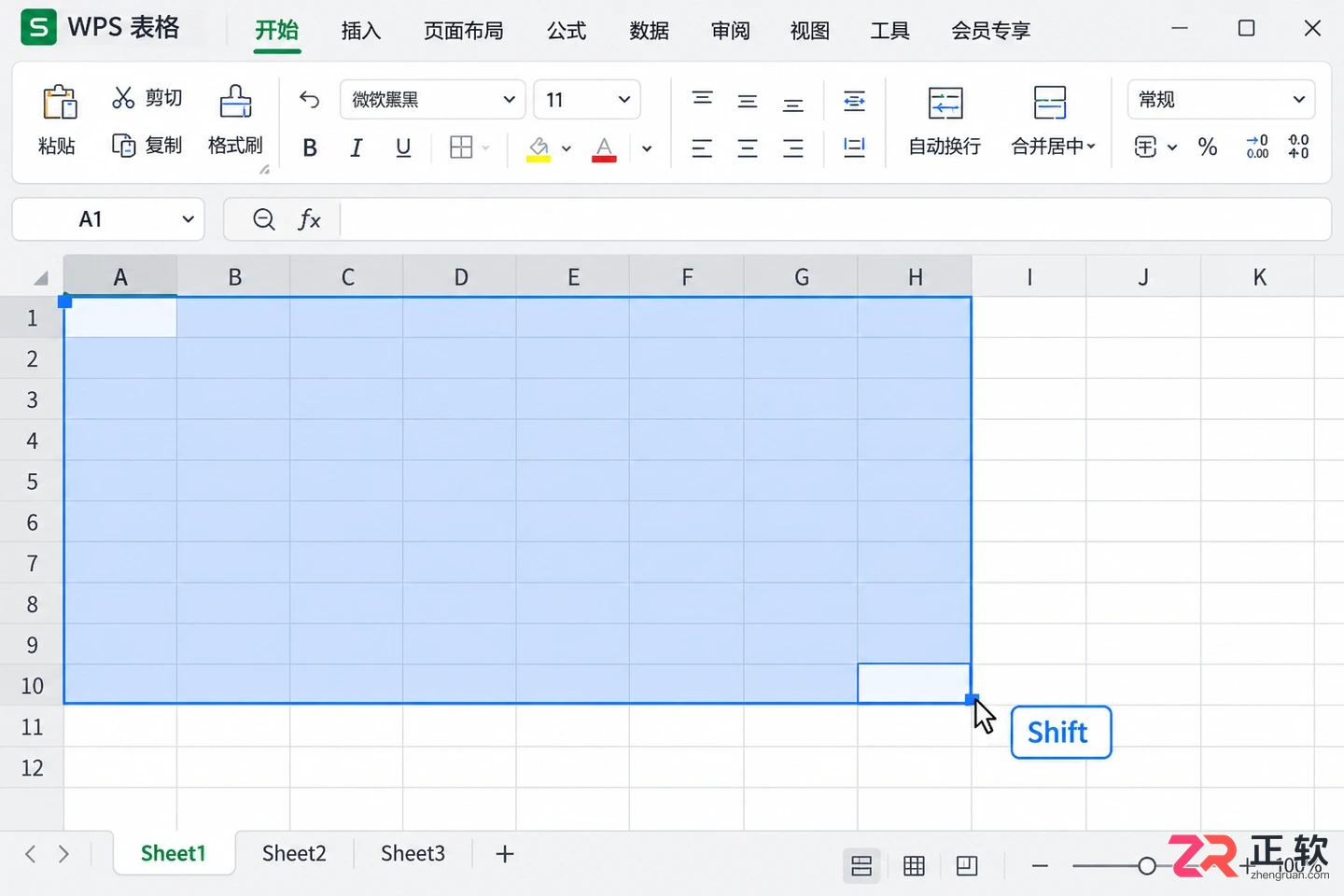Switch to the 公式 ribbon tab

[567, 31]
